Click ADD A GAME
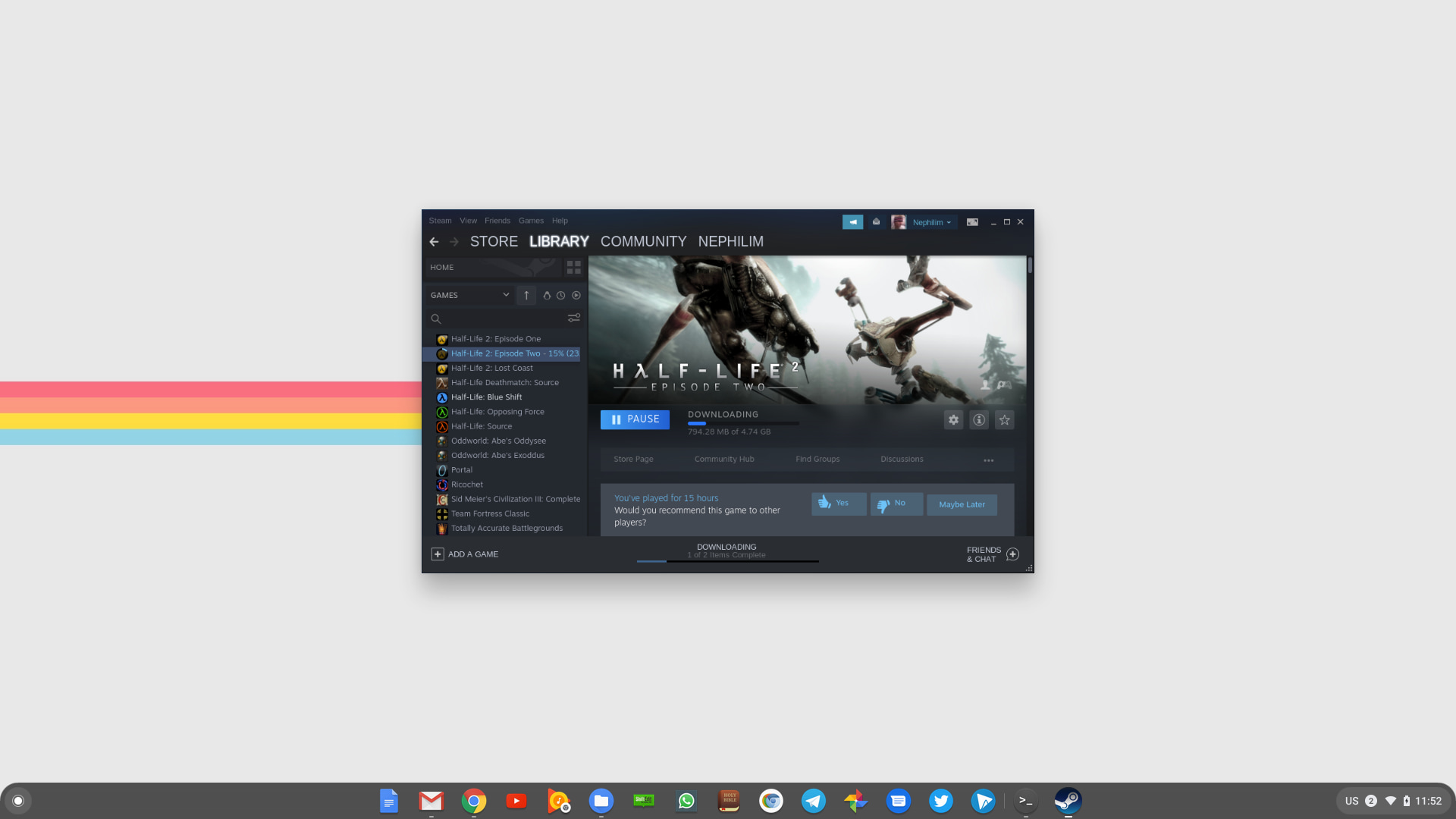Screen dimensions: 1456x819 pos(465,554)
